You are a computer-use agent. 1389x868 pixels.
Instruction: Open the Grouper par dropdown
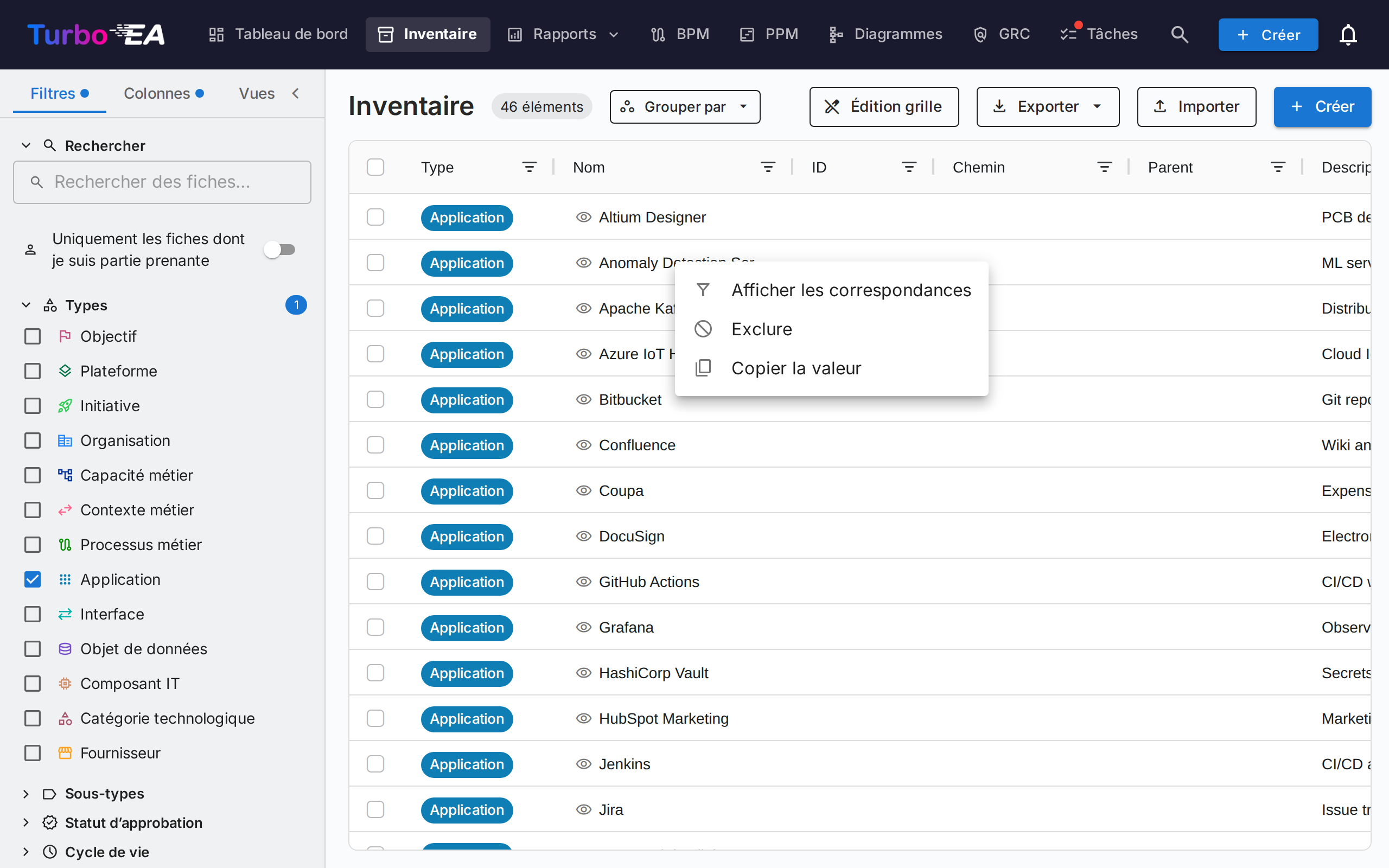pyautogui.click(x=685, y=107)
